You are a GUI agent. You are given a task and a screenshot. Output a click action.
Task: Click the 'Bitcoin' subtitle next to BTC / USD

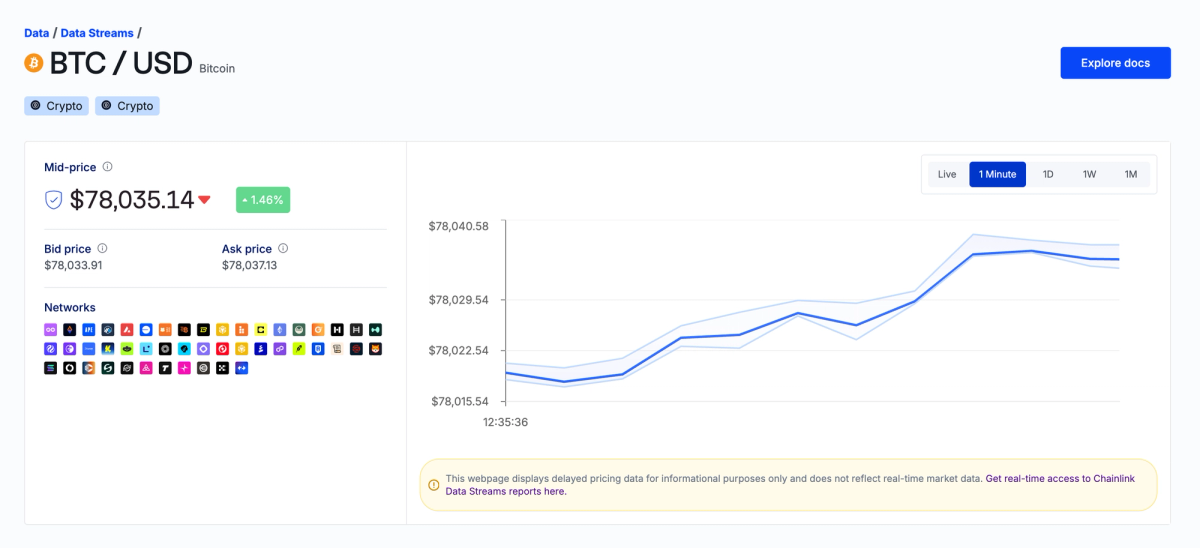pyautogui.click(x=217, y=69)
